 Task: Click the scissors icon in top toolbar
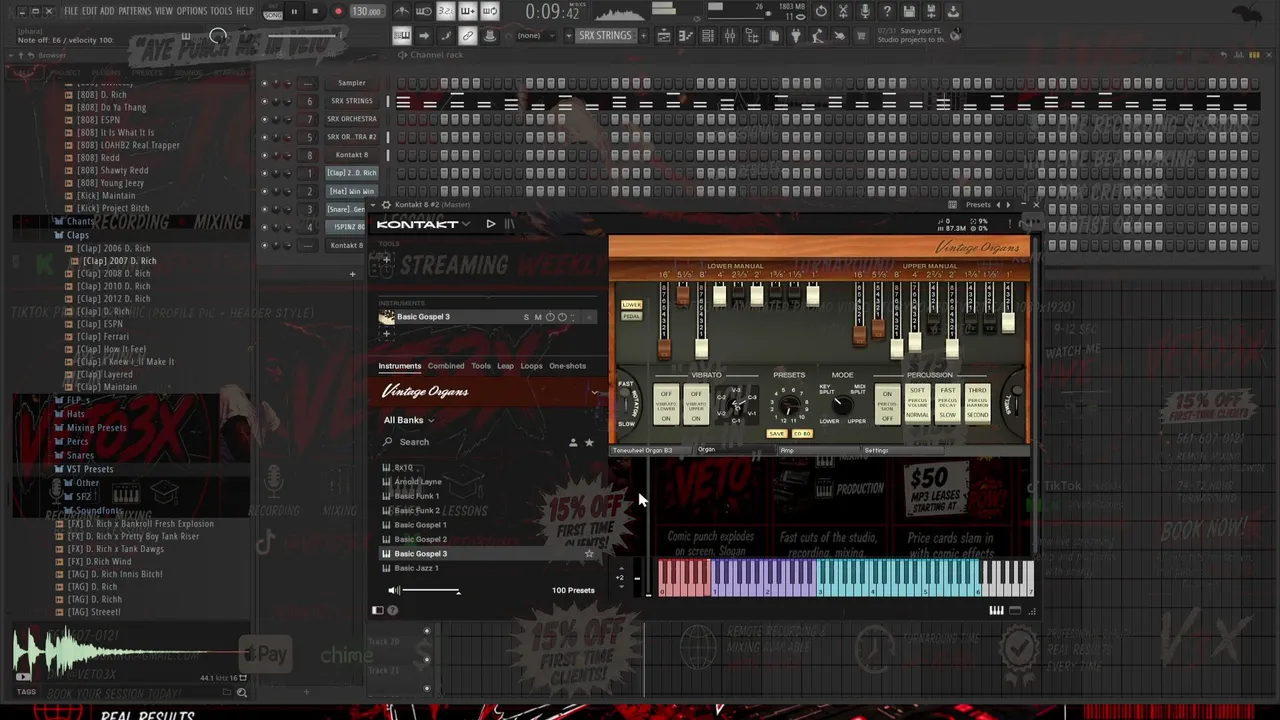(843, 11)
